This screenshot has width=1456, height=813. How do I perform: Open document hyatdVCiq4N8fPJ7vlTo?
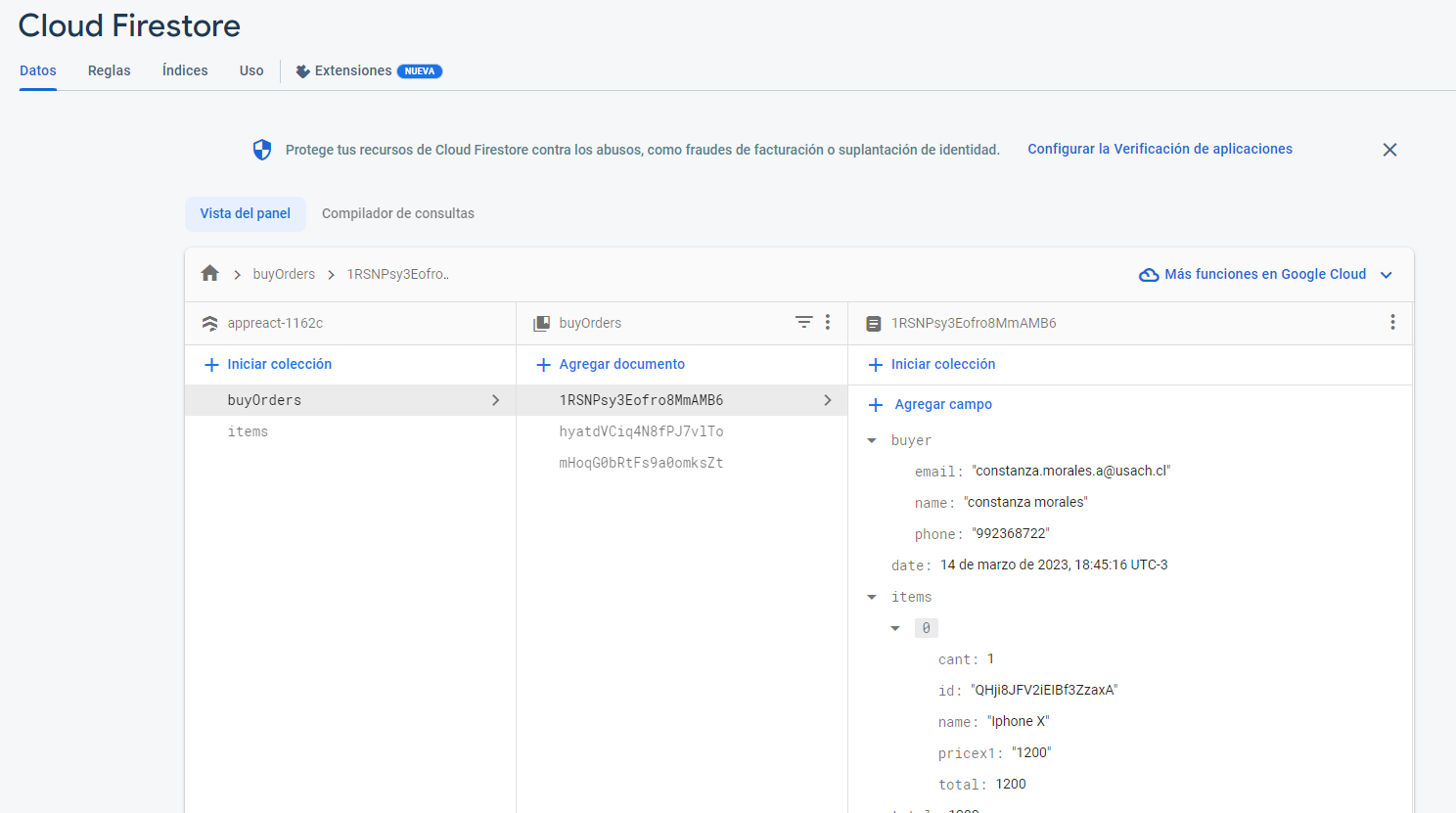pyautogui.click(x=682, y=431)
